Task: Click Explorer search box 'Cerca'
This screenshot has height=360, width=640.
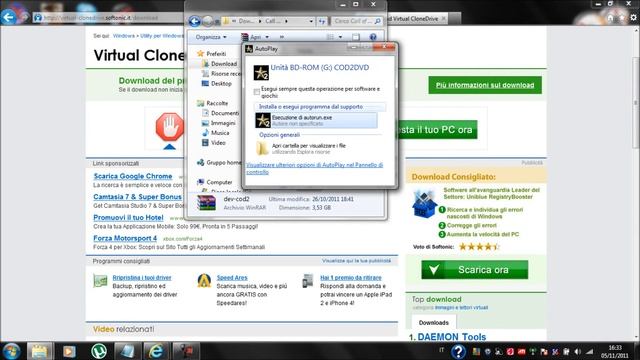Action: click(356, 21)
